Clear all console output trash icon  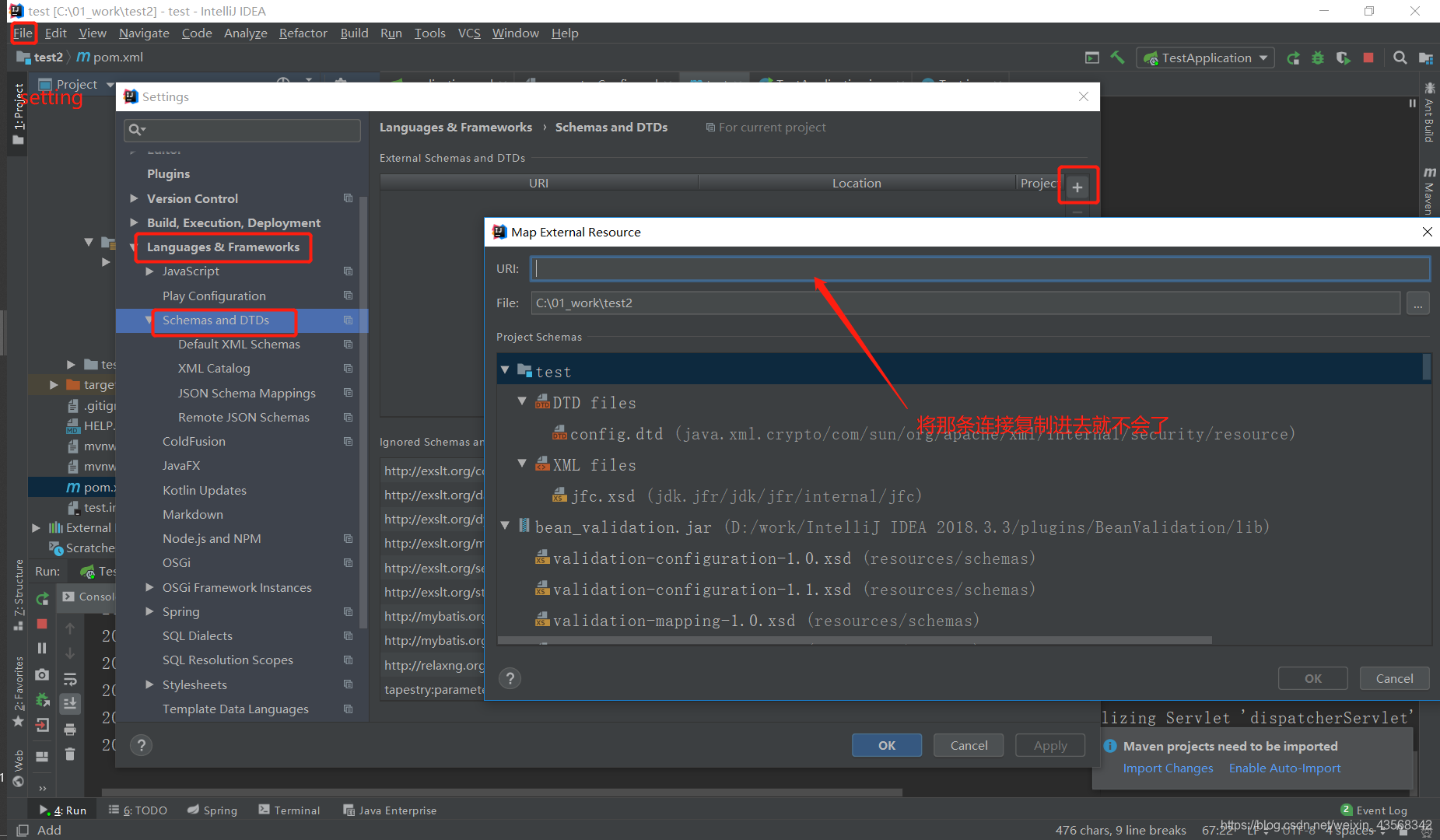(x=70, y=754)
